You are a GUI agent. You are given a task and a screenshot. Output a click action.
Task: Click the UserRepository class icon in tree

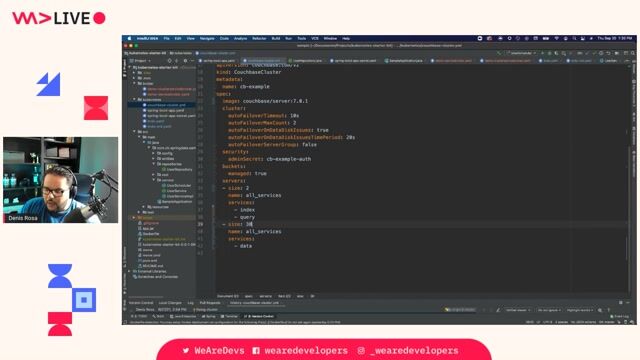pos(164,169)
